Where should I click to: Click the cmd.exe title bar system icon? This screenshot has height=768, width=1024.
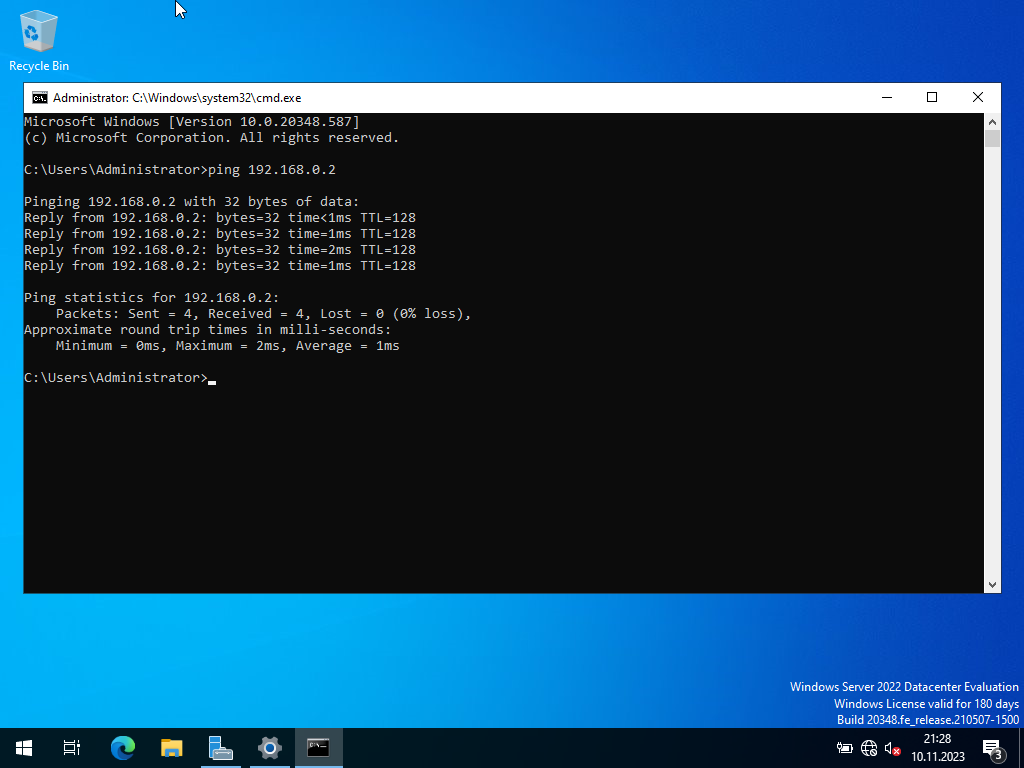pyautogui.click(x=40, y=98)
